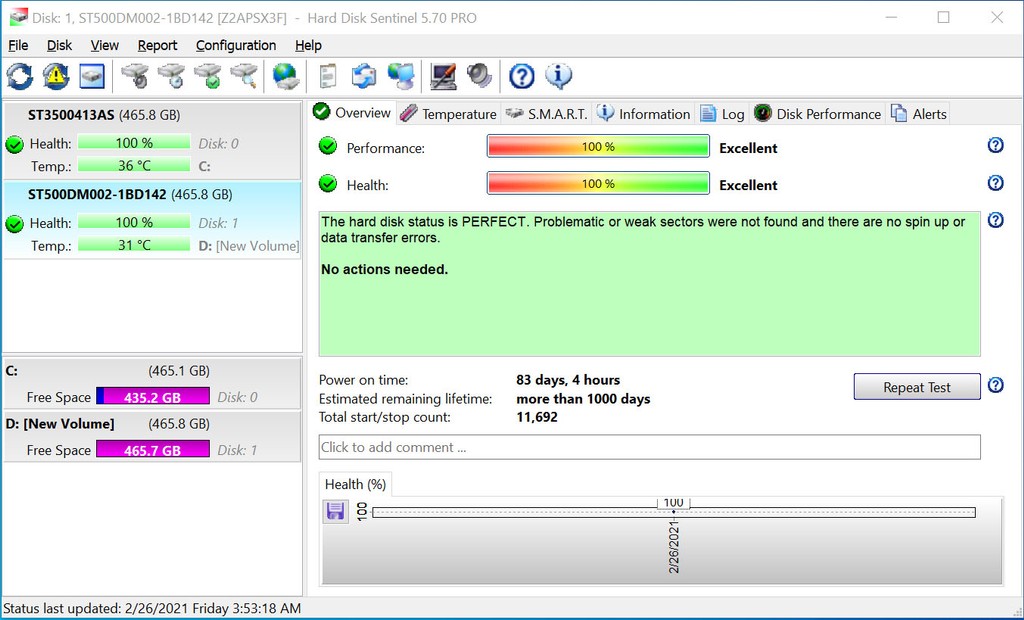Click the C: Free Space 435.2 GB bar
This screenshot has width=1024, height=620.
[153, 397]
